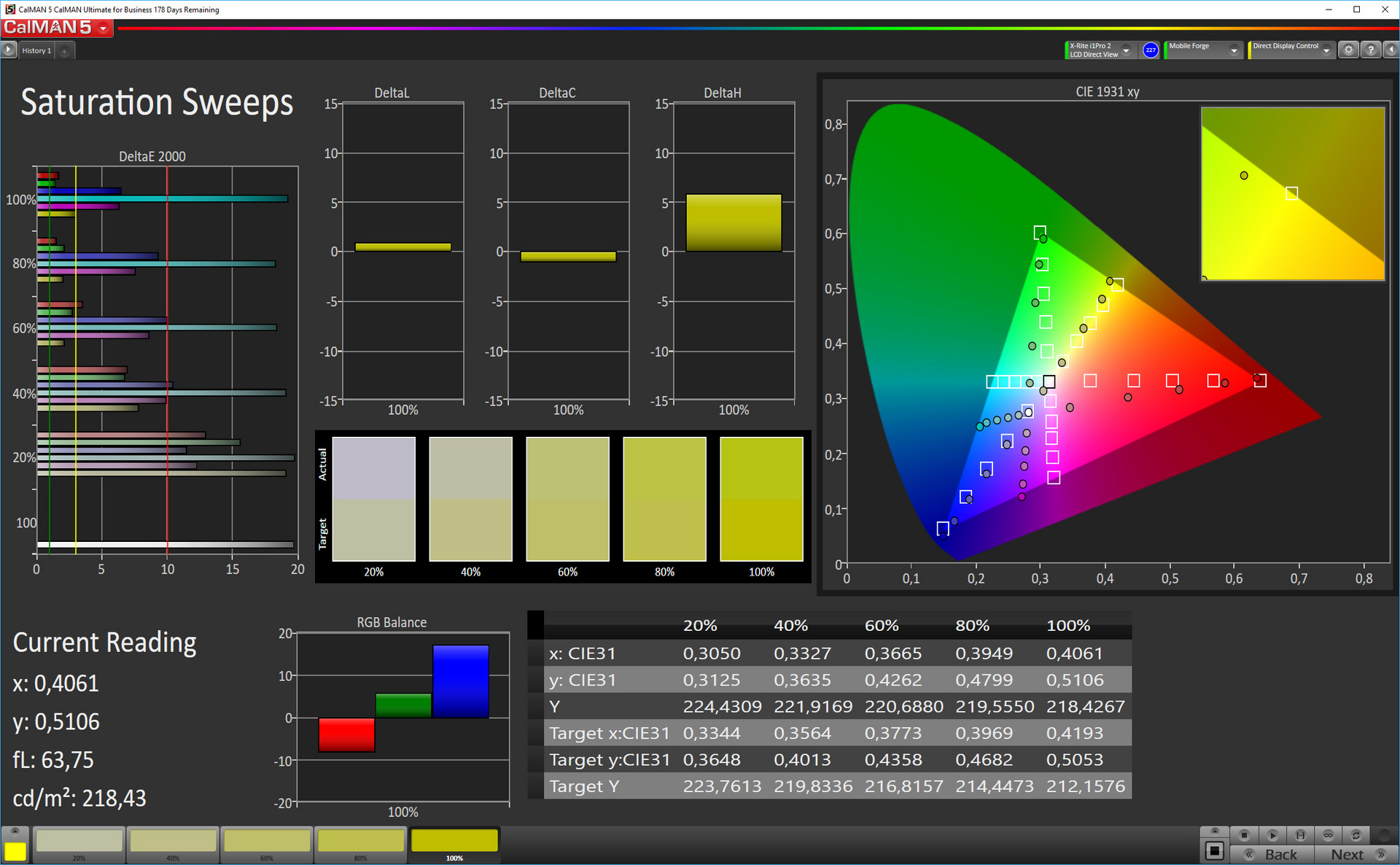
Task: Collapse panel with left arrow icon
Action: [x=1391, y=50]
